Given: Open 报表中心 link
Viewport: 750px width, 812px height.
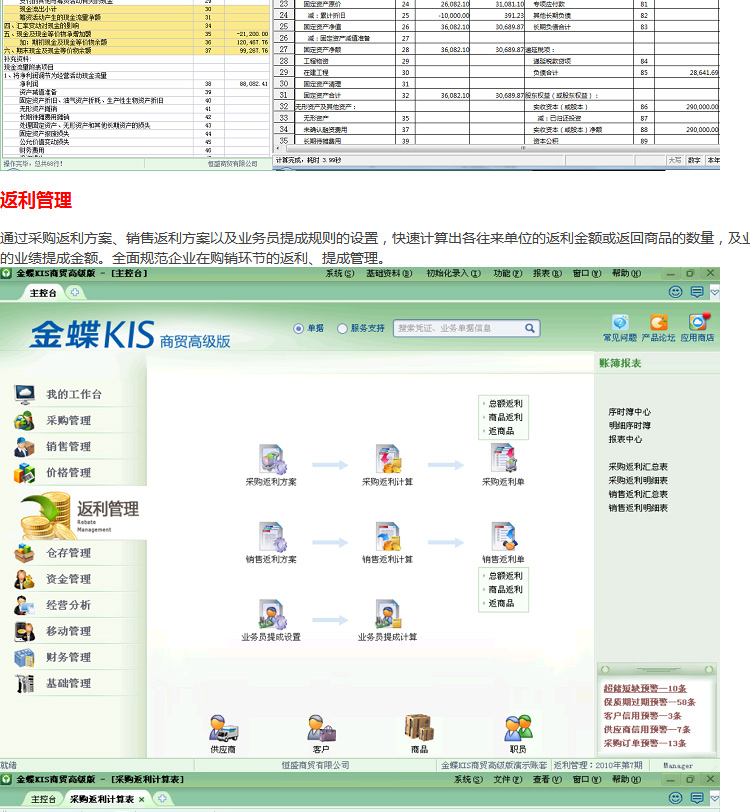Looking at the screenshot, I should 625,439.
